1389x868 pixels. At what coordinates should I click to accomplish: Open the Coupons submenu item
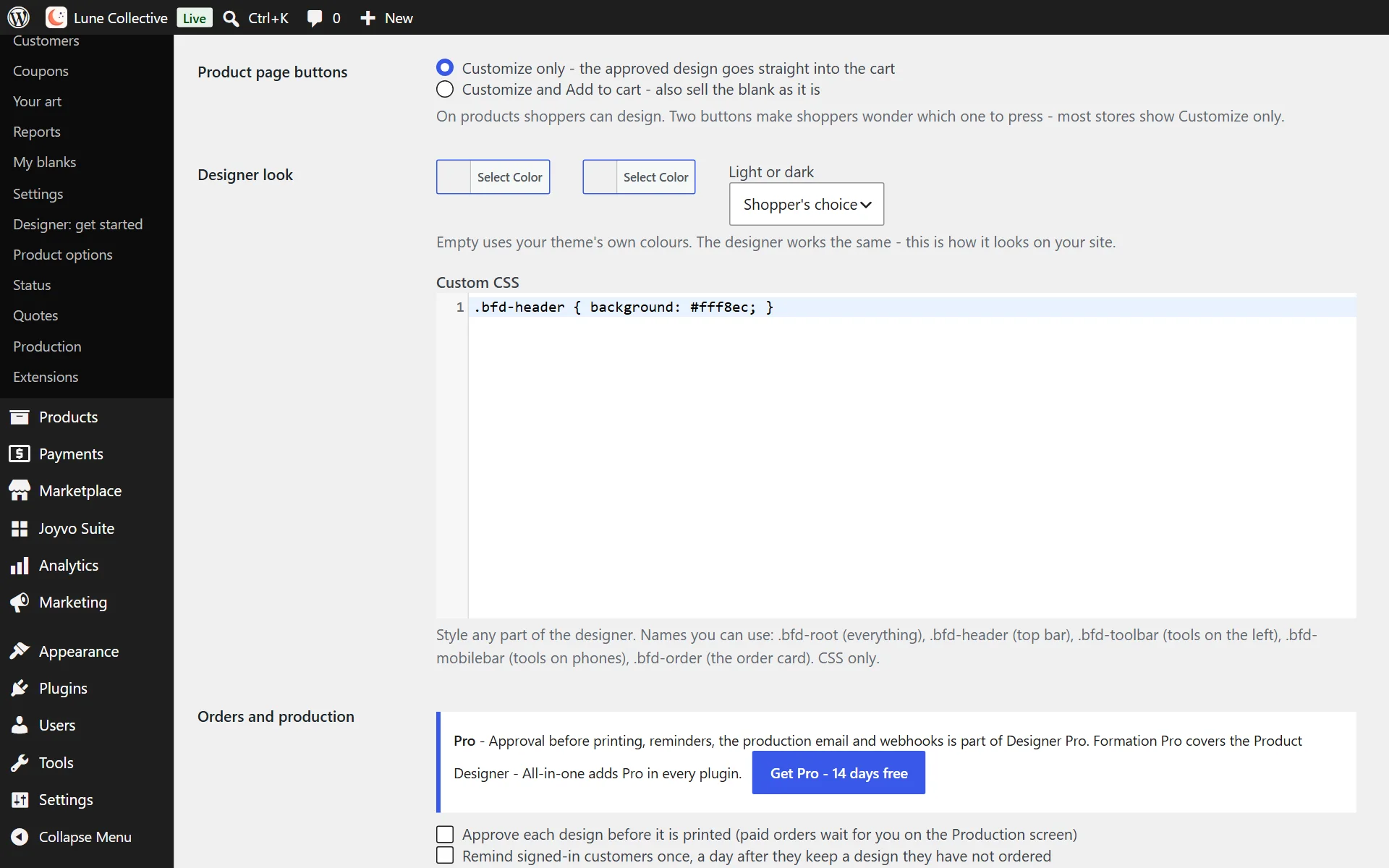(41, 71)
